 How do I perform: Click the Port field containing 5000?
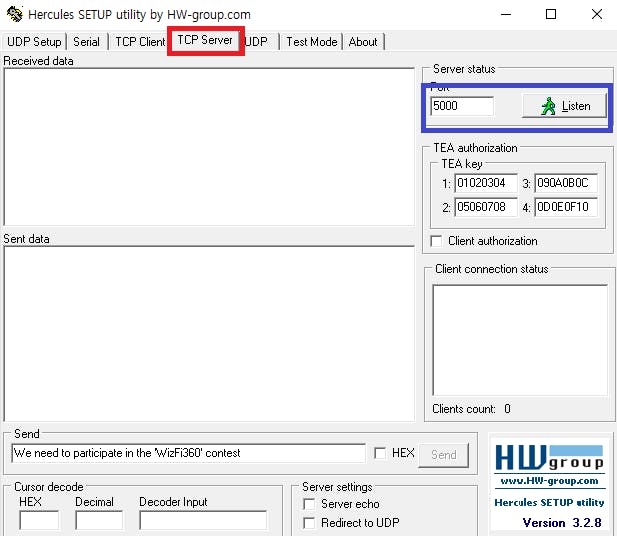click(x=462, y=106)
